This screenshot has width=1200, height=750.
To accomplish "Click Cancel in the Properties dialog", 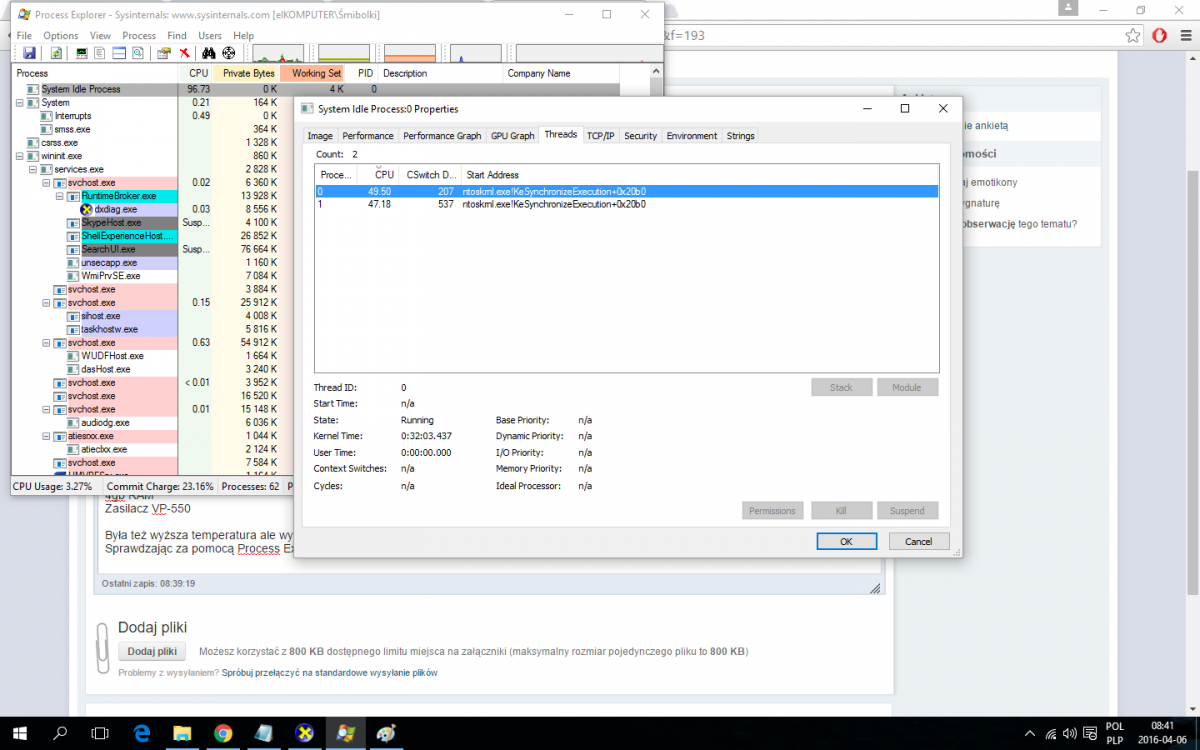I will click(x=918, y=541).
